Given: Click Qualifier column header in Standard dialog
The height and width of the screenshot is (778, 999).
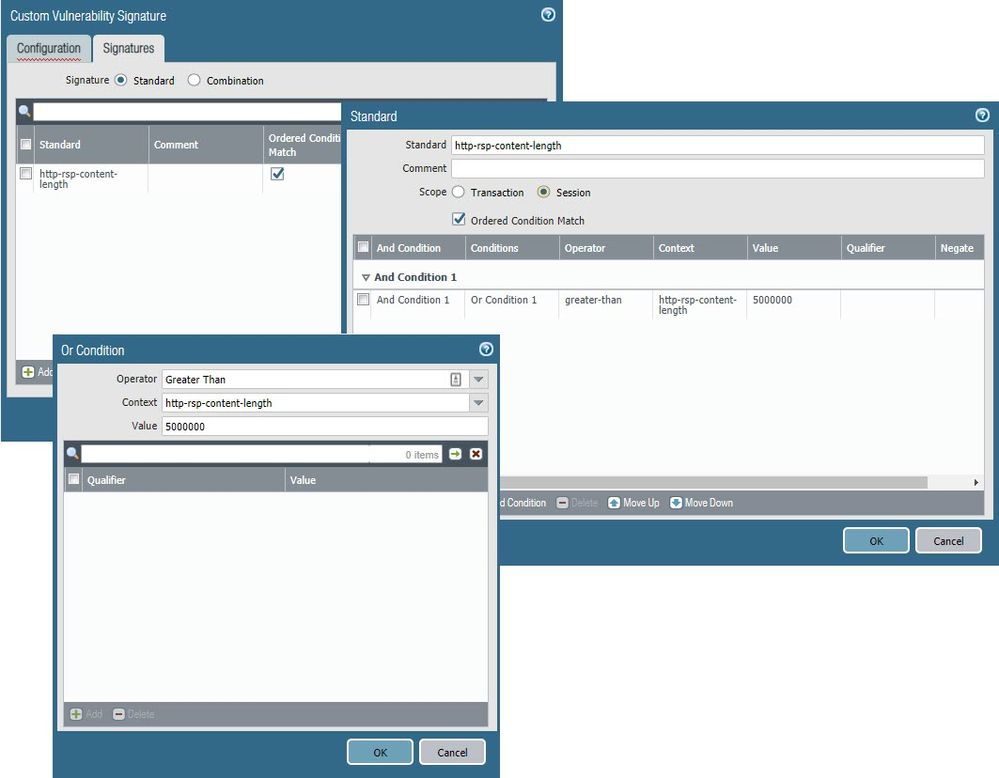Looking at the screenshot, I should click(888, 248).
